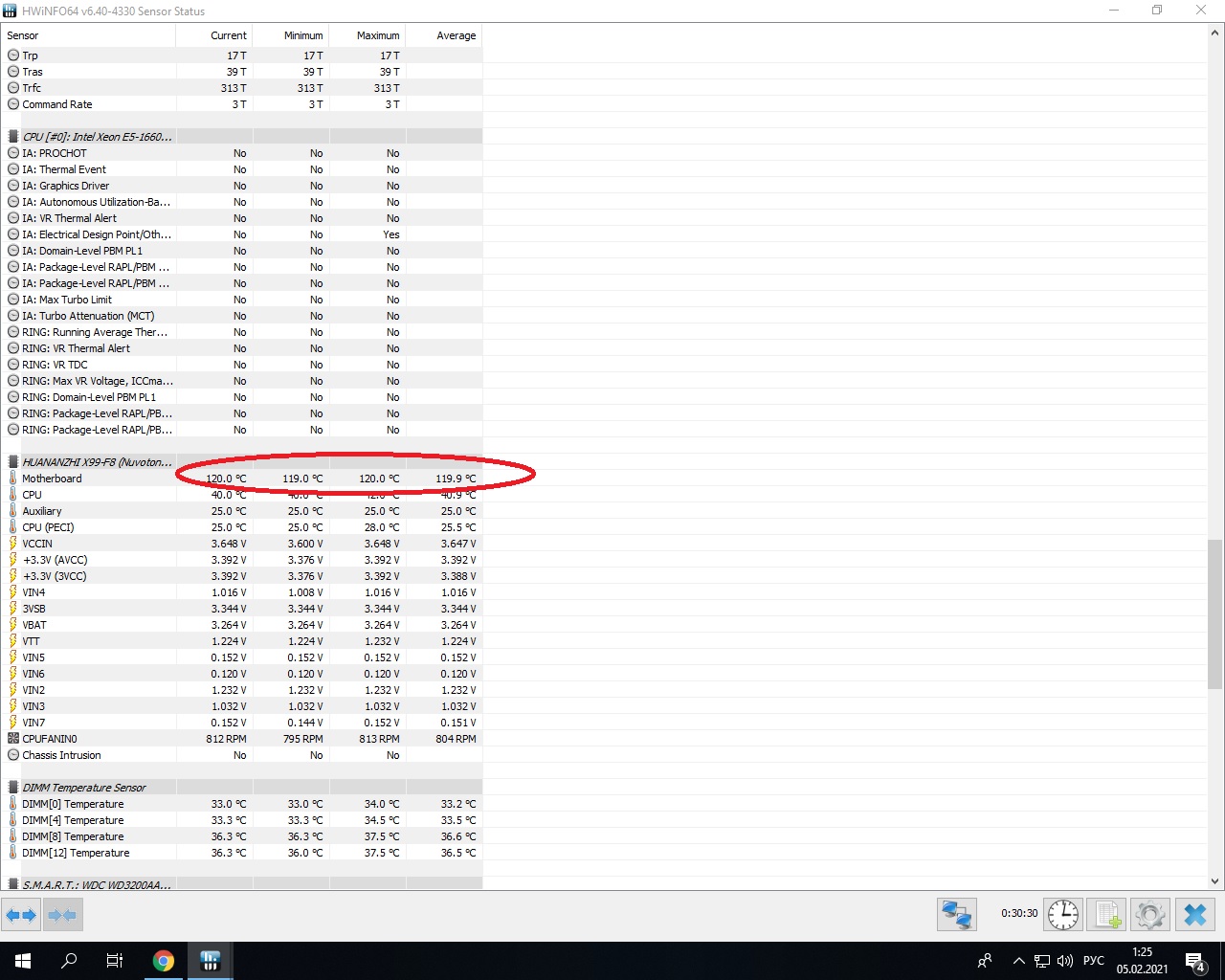This screenshot has height=980, width=1225.
Task: Open the notification center icon
Action: (1195, 961)
